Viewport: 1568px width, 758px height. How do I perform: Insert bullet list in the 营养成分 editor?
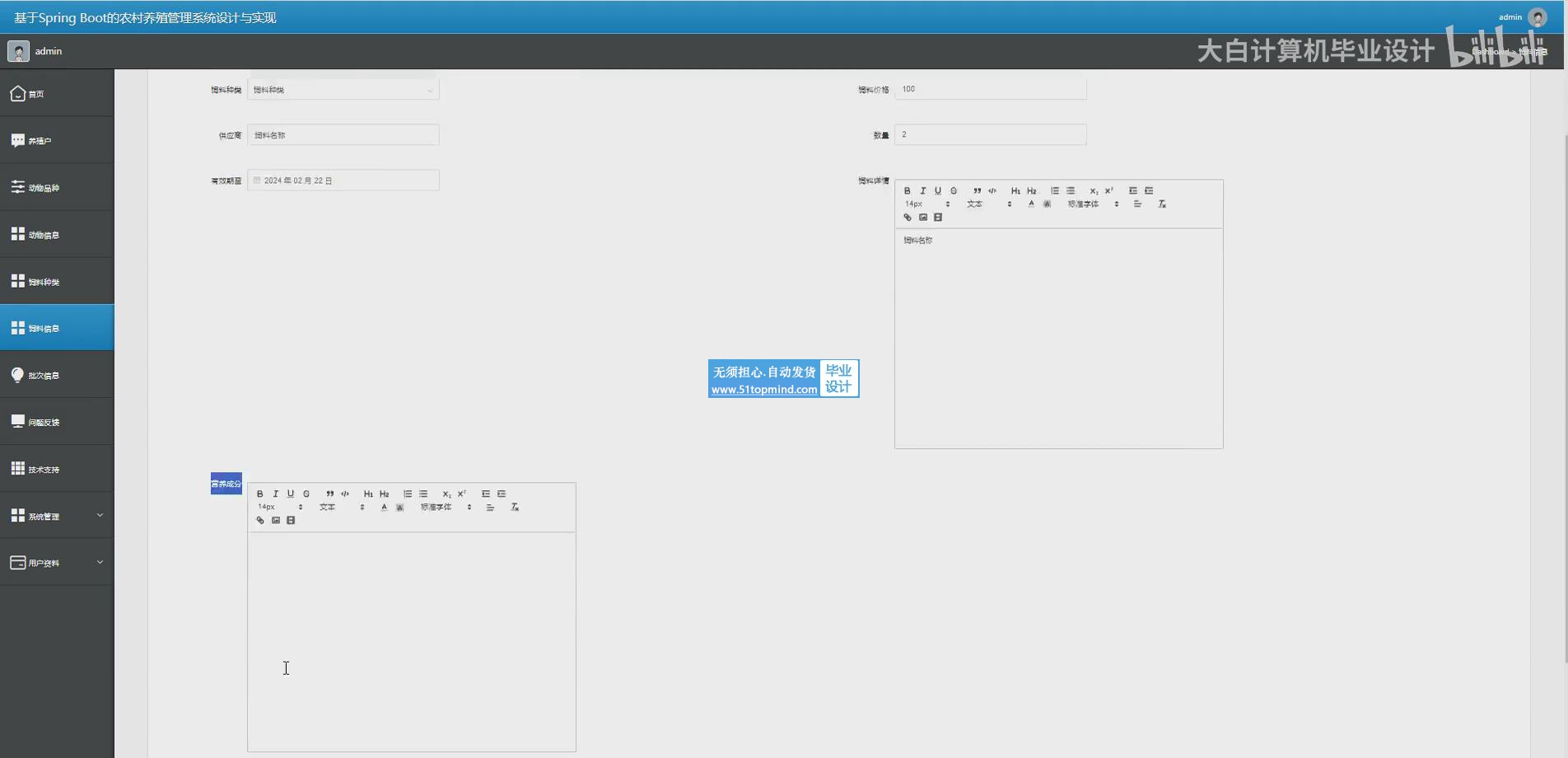pos(423,494)
